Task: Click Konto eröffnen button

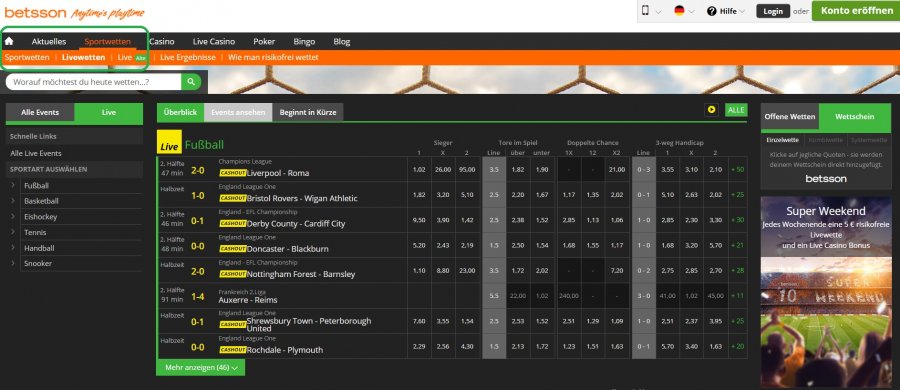Action: (856, 10)
